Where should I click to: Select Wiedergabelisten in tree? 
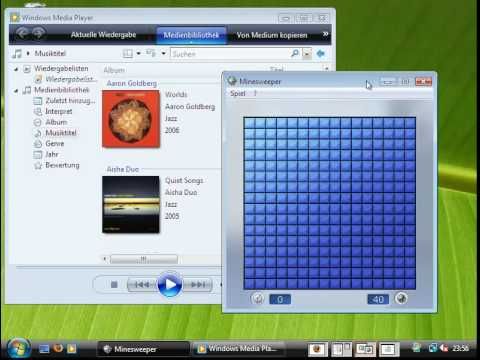[x=61, y=68]
